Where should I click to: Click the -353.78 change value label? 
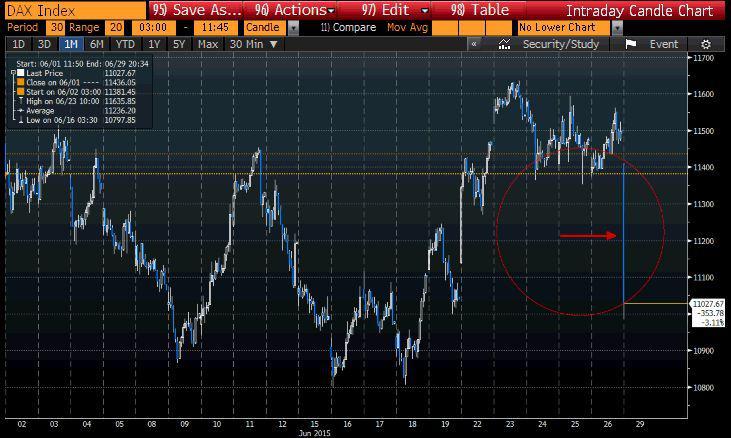711,313
